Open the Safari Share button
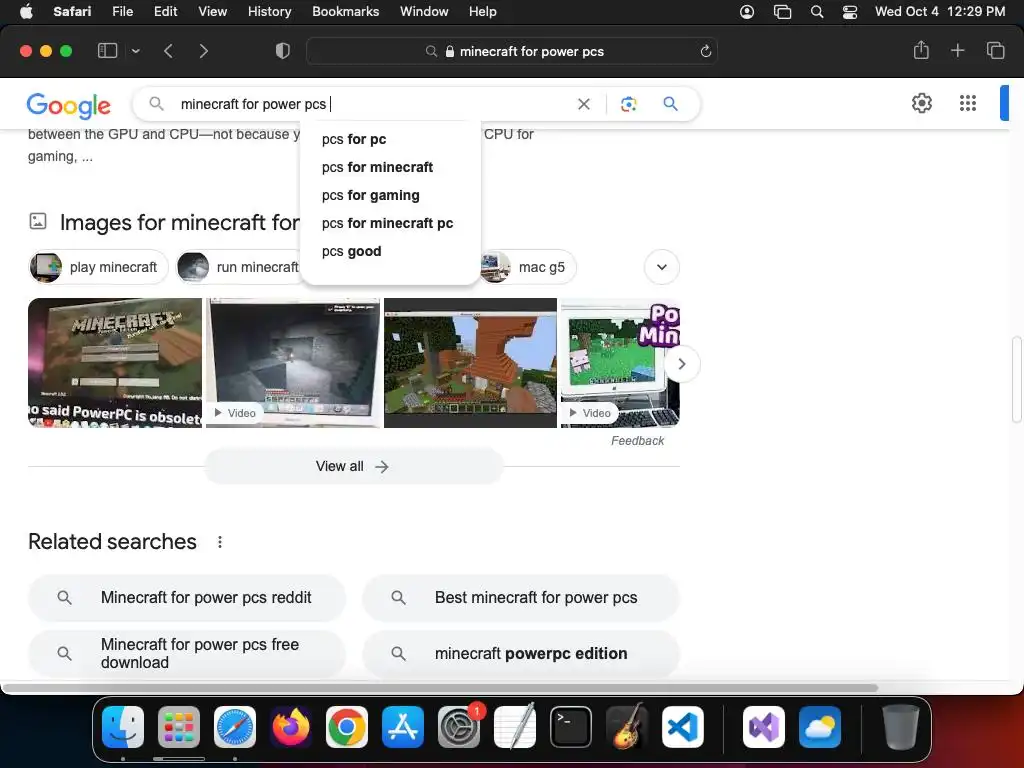This screenshot has width=1024, height=768. [x=921, y=50]
